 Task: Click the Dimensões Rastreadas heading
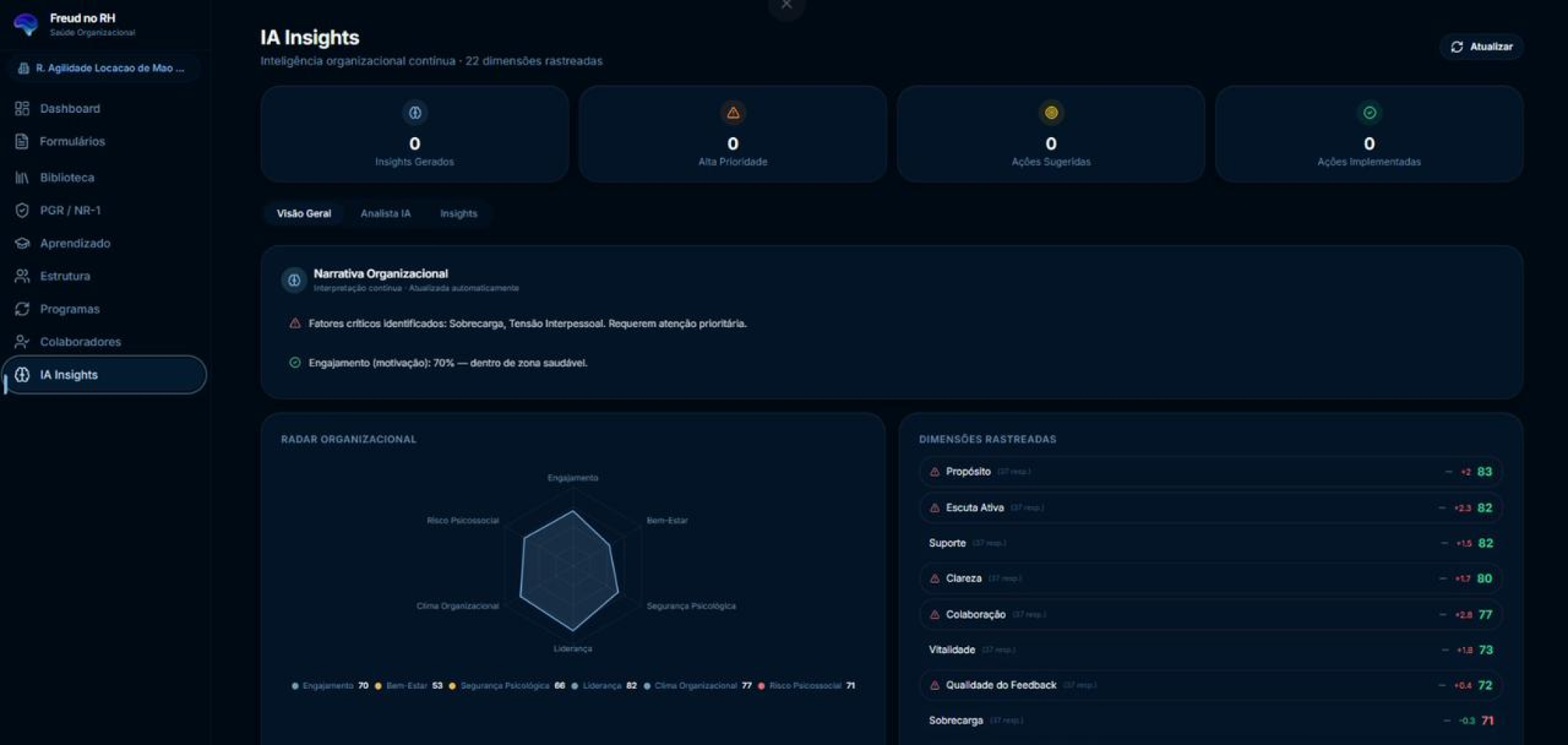(x=987, y=439)
